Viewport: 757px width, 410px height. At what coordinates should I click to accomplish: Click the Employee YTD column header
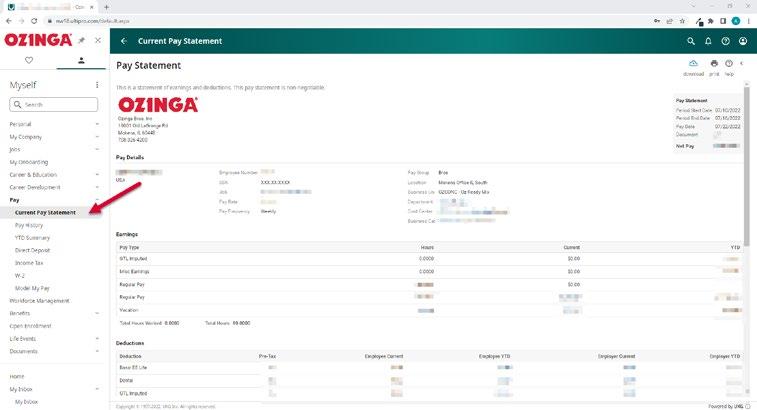(494, 356)
